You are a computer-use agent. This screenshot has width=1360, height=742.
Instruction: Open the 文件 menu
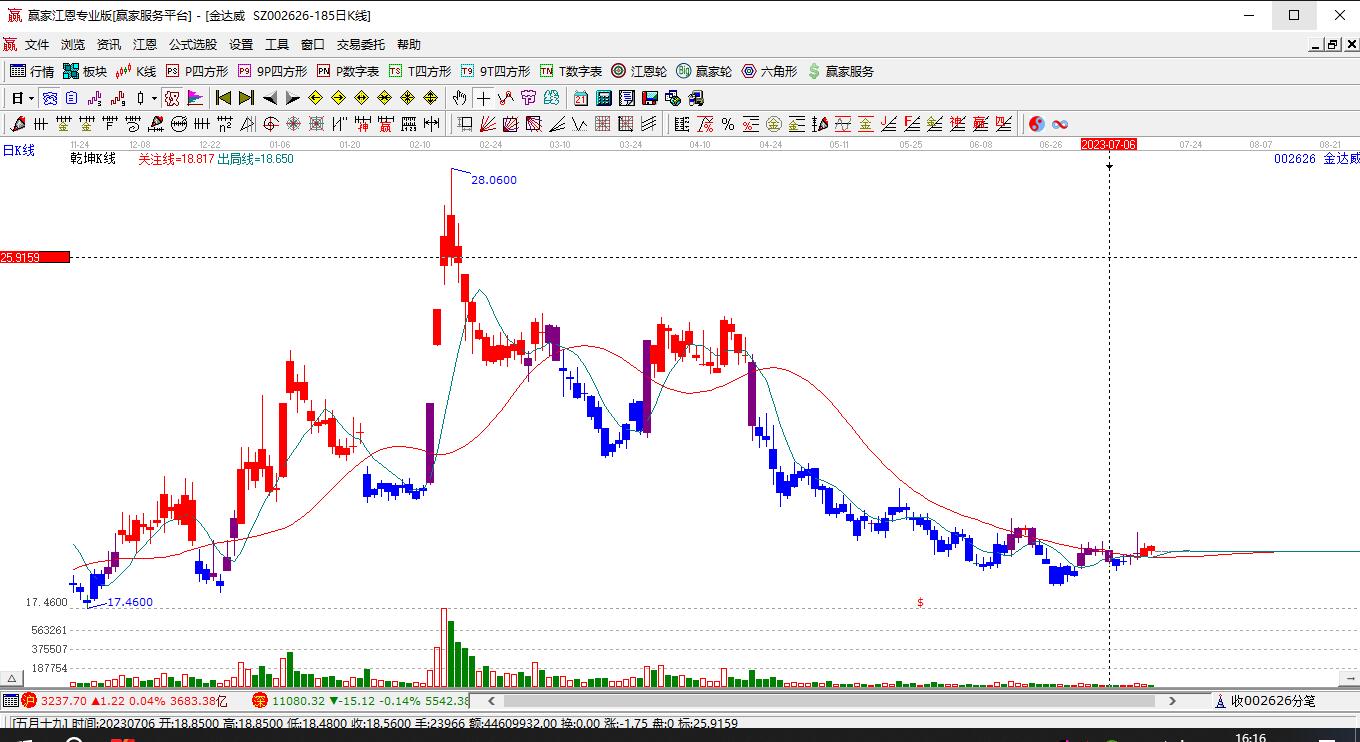(x=37, y=44)
